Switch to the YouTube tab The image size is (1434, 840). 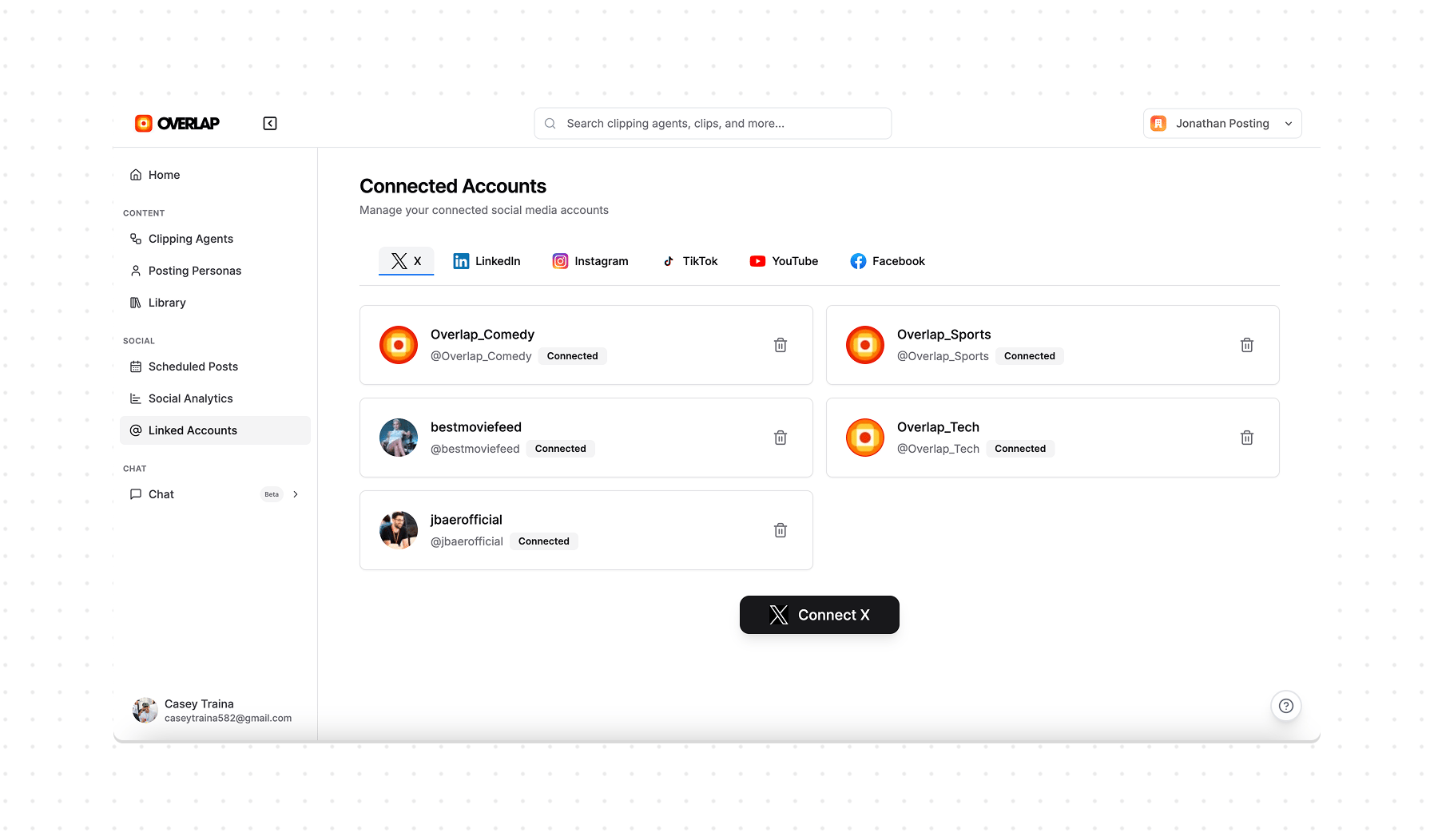[784, 261]
